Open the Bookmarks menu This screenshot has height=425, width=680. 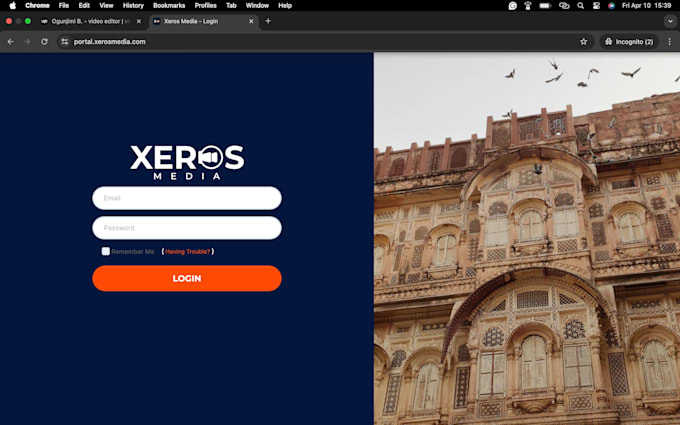coord(169,6)
